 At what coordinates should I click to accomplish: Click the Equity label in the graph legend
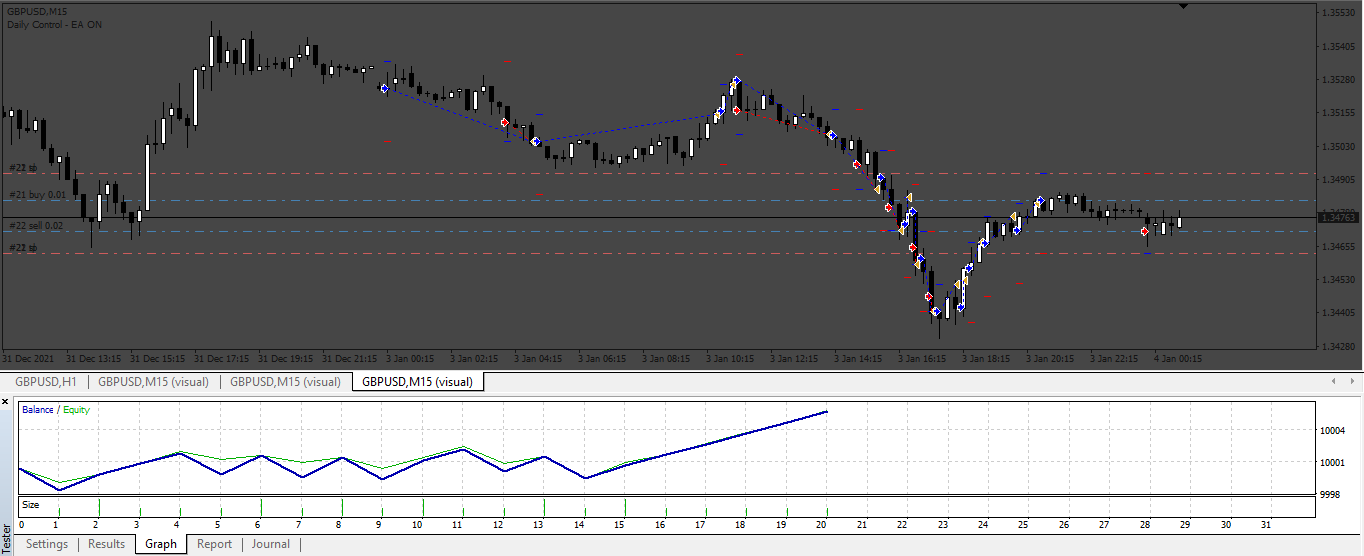[x=77, y=410]
